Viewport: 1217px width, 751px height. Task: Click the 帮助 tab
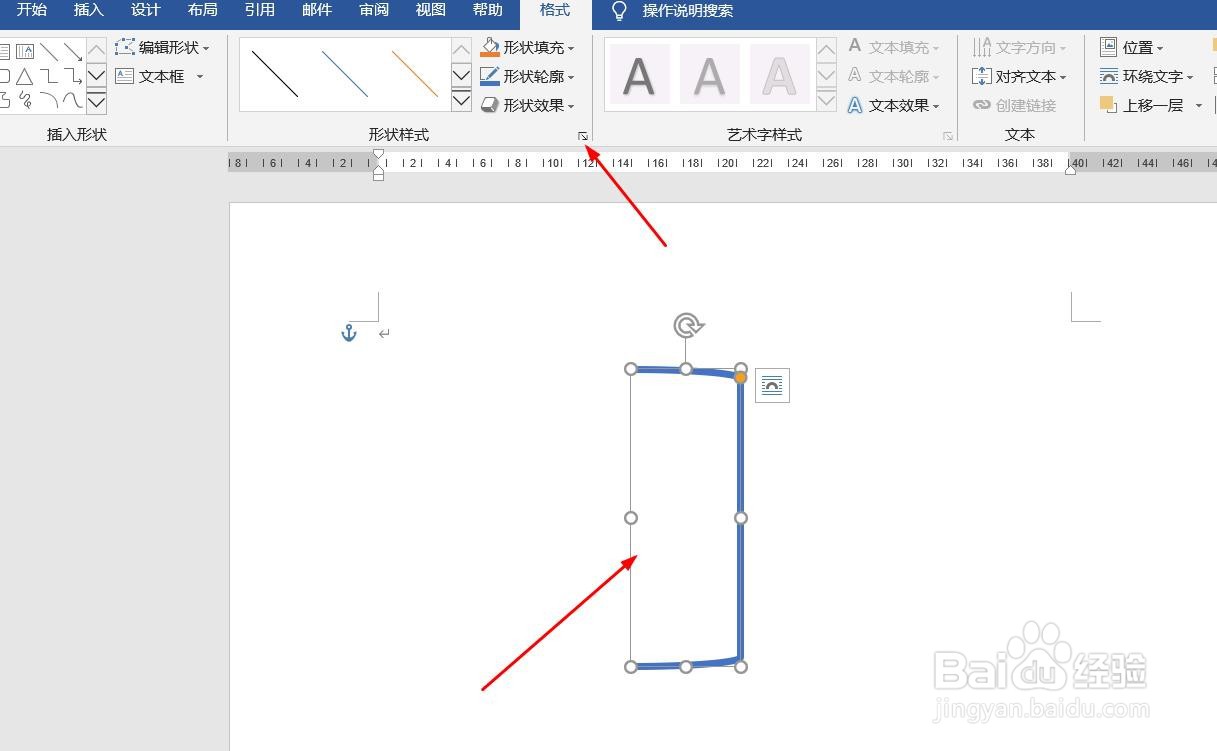[x=488, y=10]
